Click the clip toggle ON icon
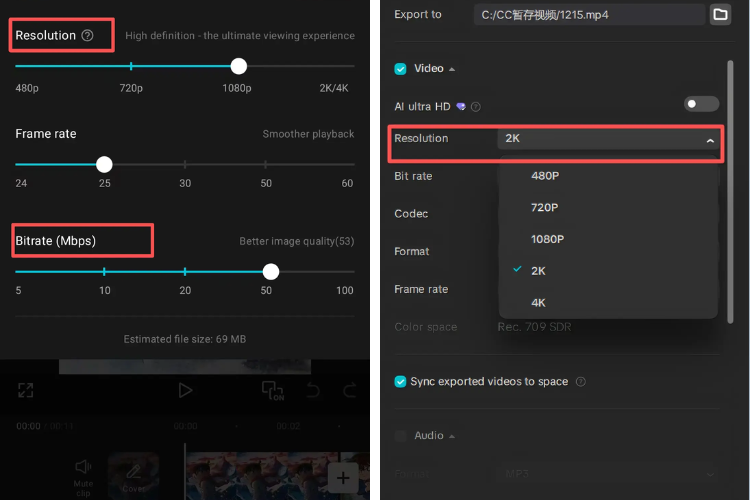The width and height of the screenshot is (750, 500). tap(273, 390)
